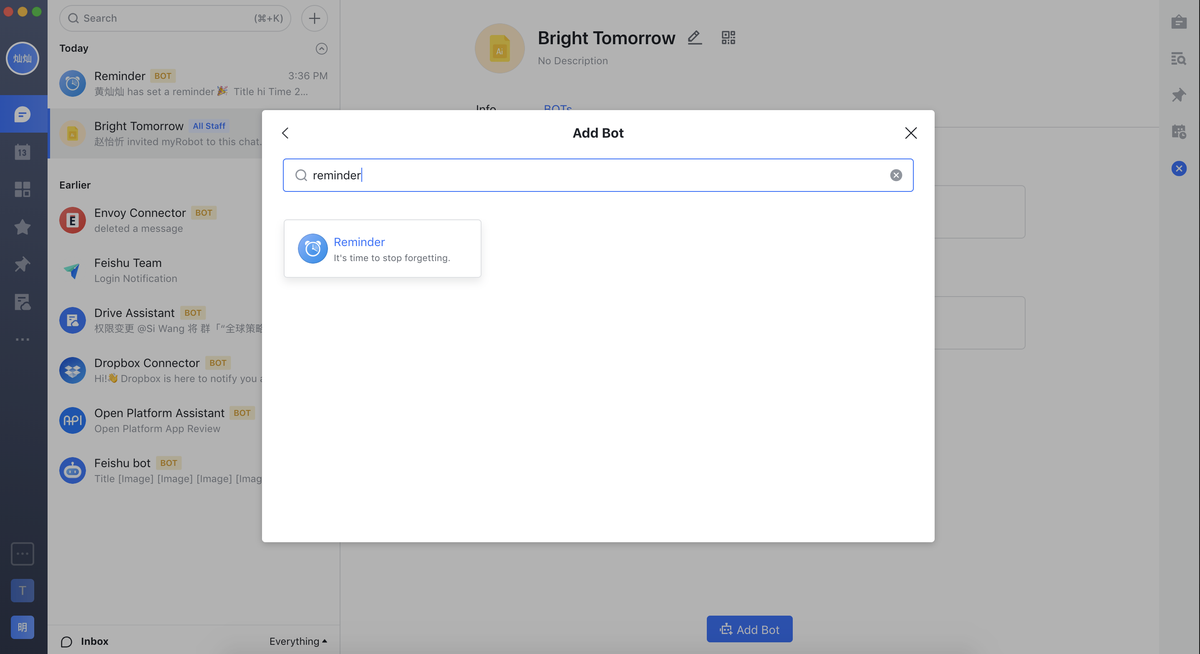Open pinned messages in right sidebar
This screenshot has height=654, width=1200.
[x=1179, y=95]
